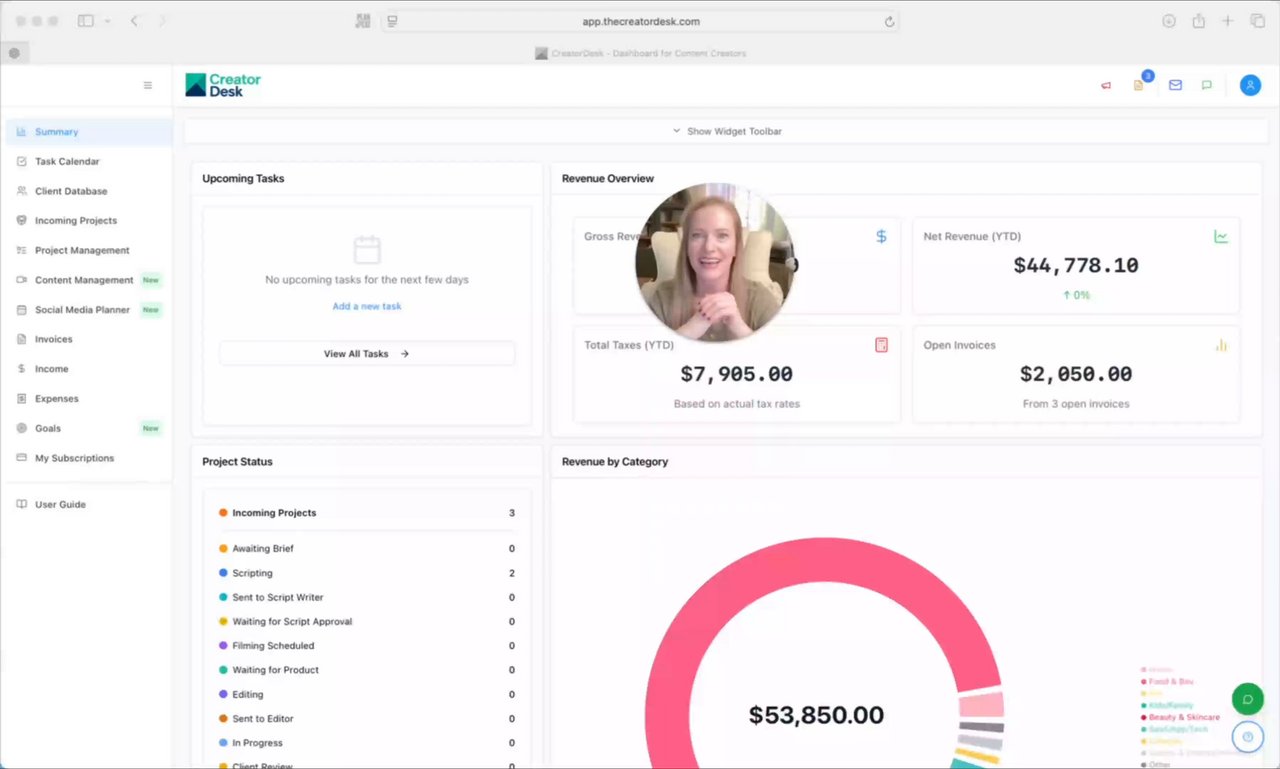Open Income in the sidebar

[x=89, y=369]
